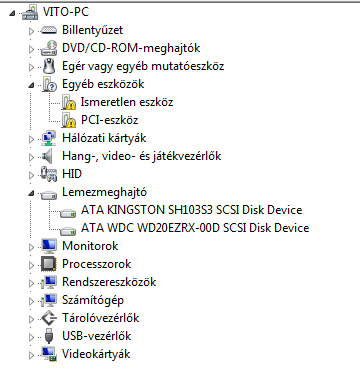The image size is (360, 375).
Task: Click the Videokártyák display adapter icon
Action: pos(49,354)
